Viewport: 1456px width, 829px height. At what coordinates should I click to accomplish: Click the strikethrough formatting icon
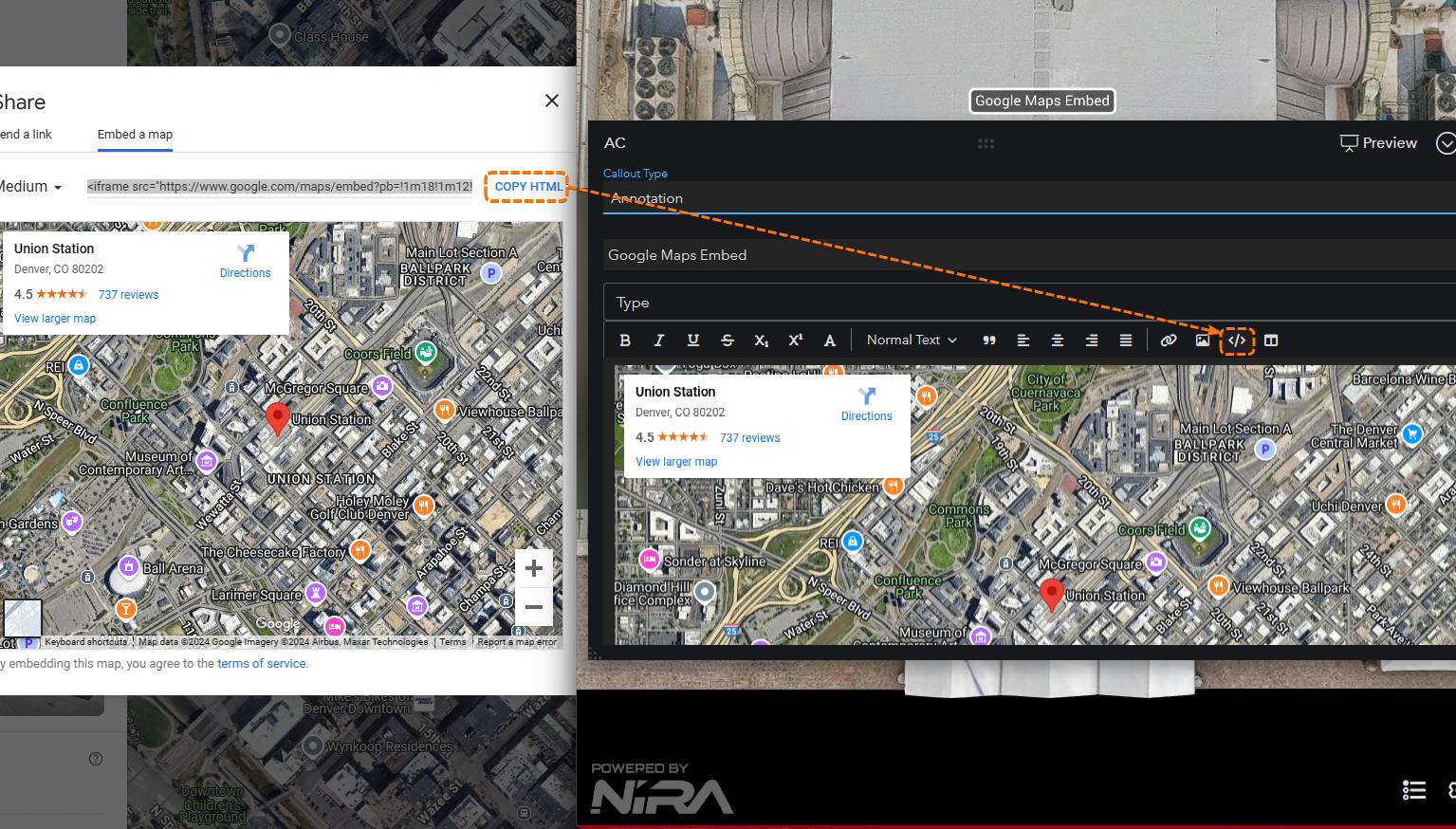[728, 341]
